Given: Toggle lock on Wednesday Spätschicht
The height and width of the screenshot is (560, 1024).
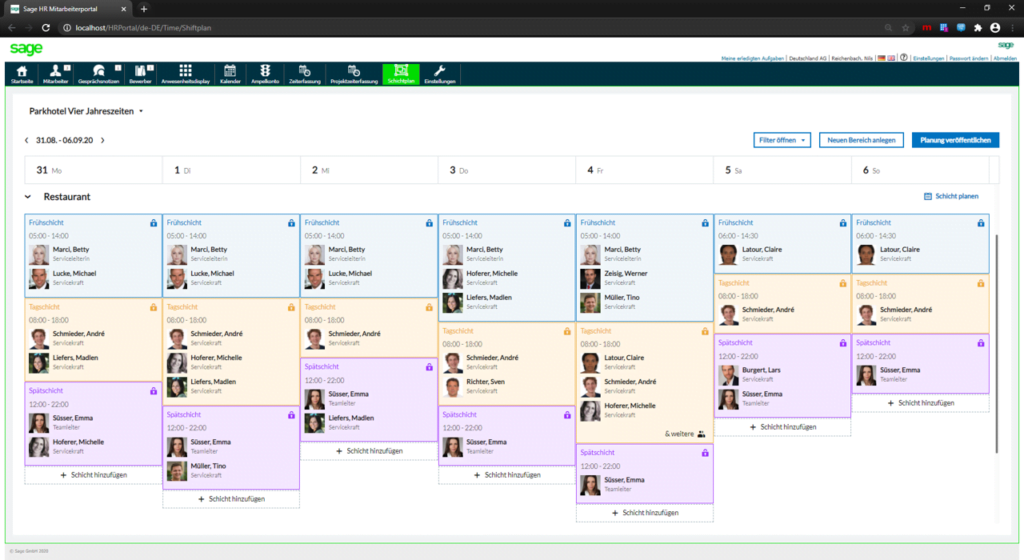Looking at the screenshot, I should click(x=429, y=367).
